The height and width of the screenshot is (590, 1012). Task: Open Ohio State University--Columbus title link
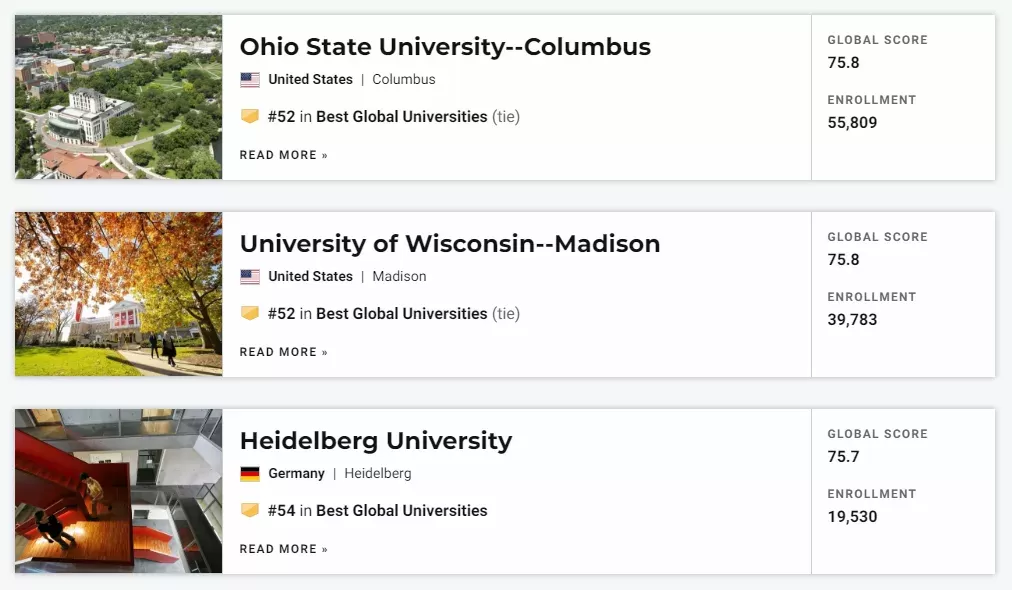[445, 46]
